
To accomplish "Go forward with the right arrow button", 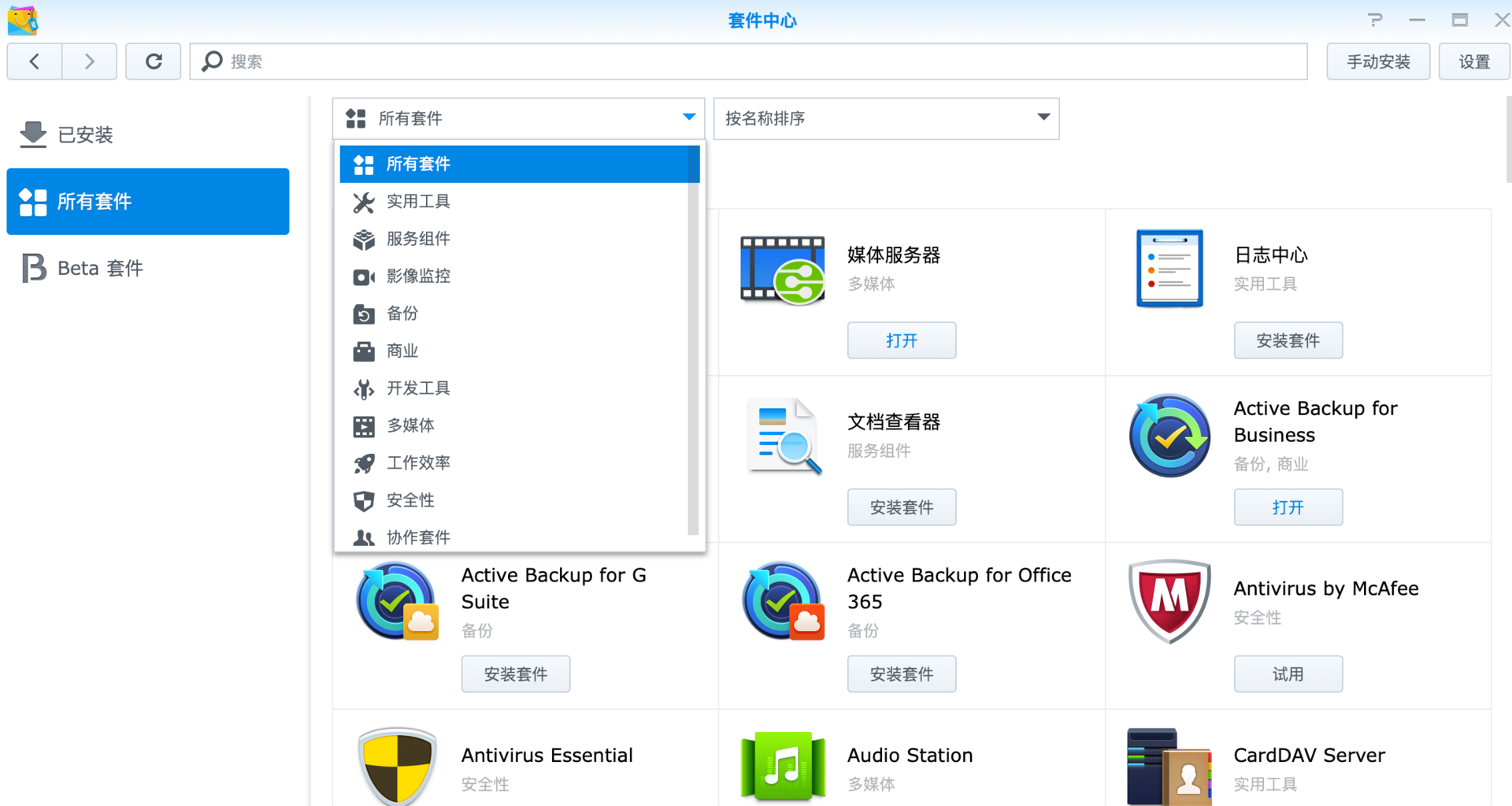I will tap(89, 61).
